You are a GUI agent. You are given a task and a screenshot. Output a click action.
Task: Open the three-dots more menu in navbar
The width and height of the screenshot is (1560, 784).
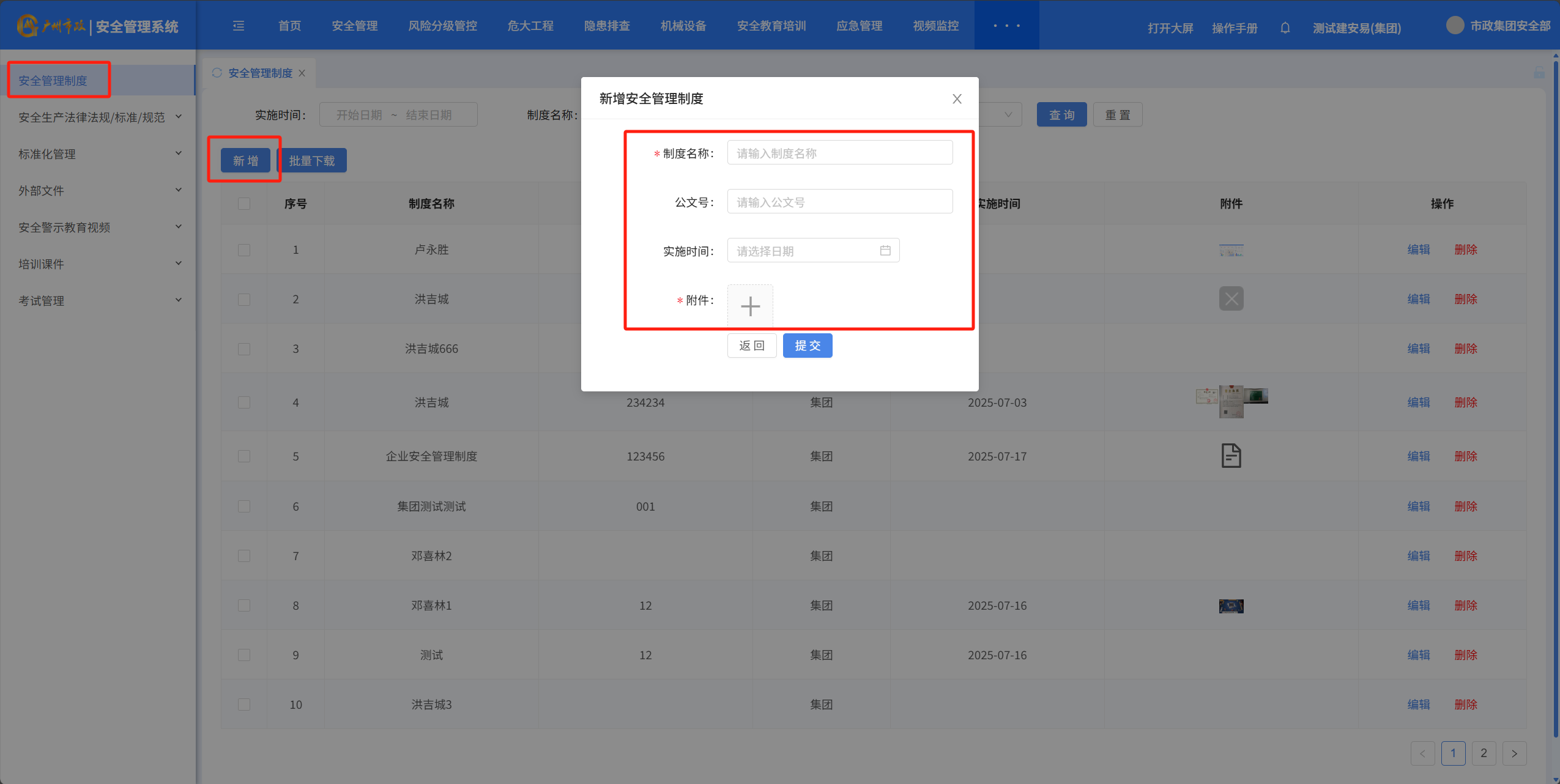coord(1006,26)
